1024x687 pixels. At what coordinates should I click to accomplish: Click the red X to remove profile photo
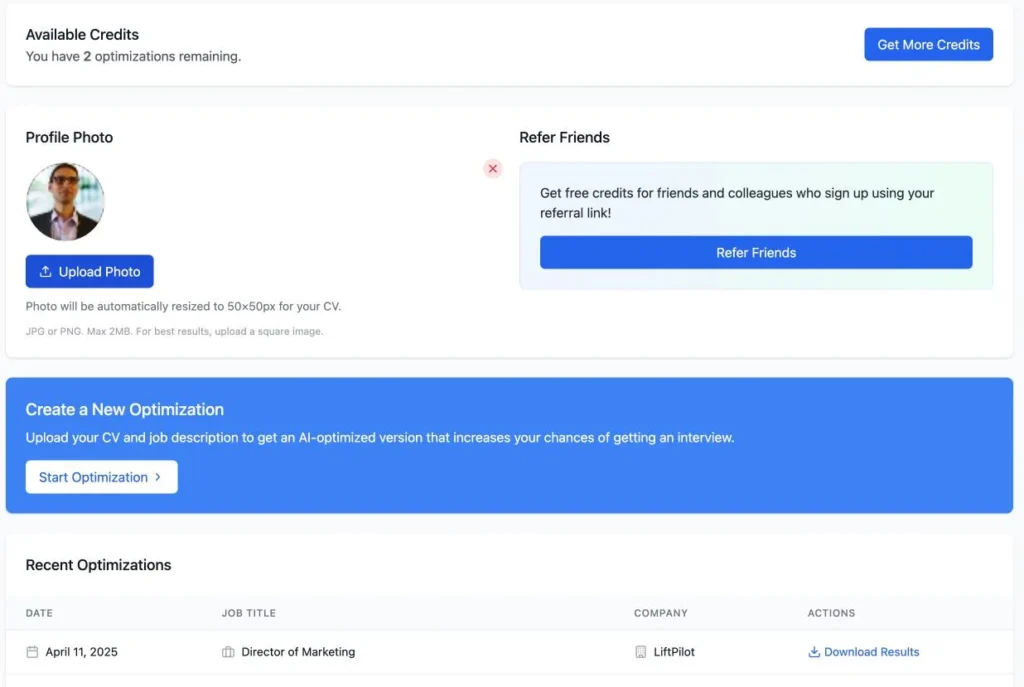click(492, 169)
